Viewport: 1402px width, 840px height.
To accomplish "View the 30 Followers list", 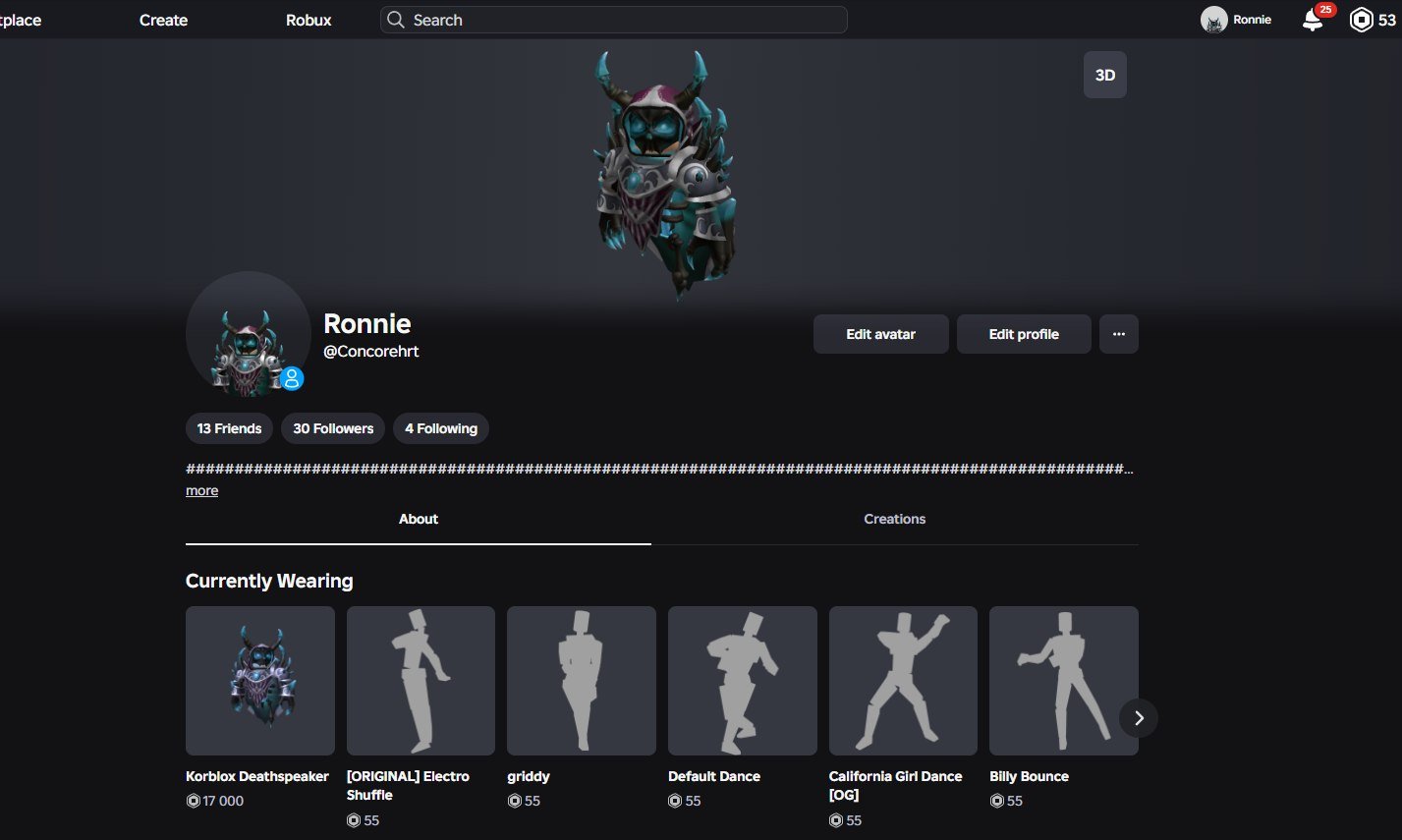I will (333, 428).
